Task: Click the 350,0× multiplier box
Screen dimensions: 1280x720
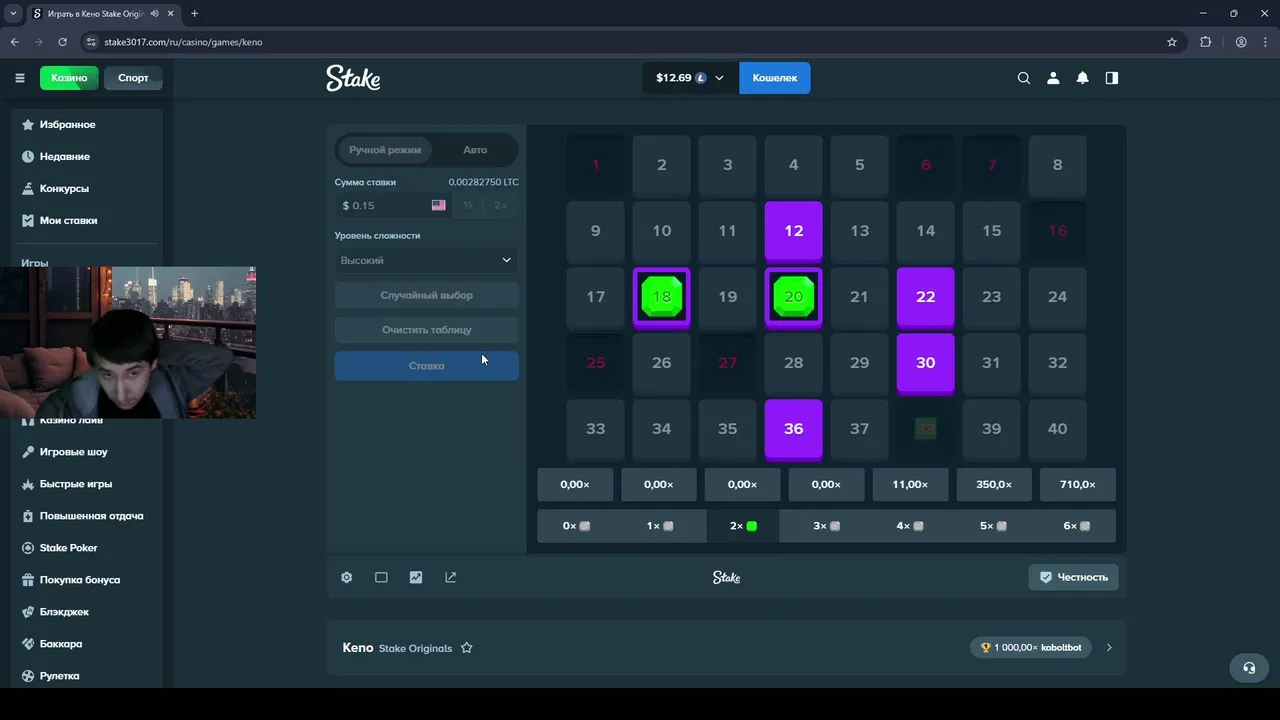Action: coord(994,484)
